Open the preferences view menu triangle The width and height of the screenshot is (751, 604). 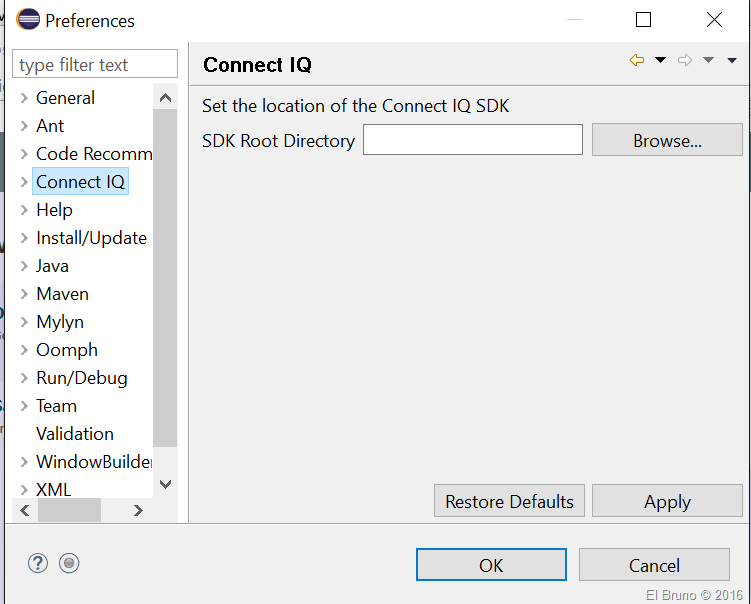[732, 61]
